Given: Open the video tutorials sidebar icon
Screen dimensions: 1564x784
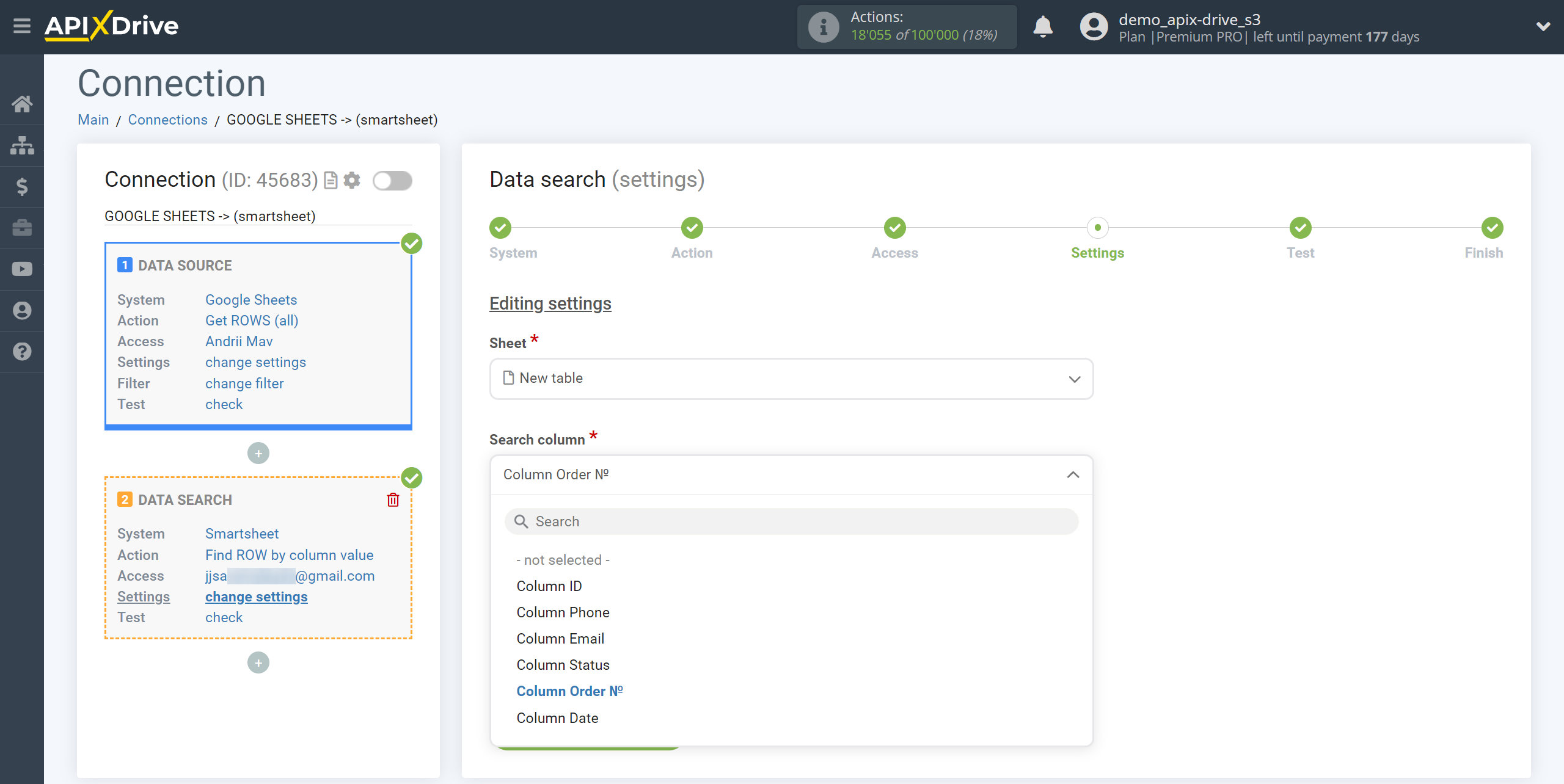Looking at the screenshot, I should coord(22,269).
